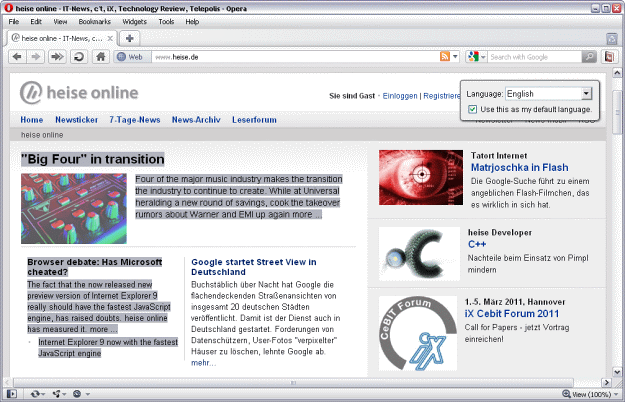Toggle 'Use this as my default language' checkbox
Image resolution: width=625 pixels, height=402 pixels.
tap(473, 109)
